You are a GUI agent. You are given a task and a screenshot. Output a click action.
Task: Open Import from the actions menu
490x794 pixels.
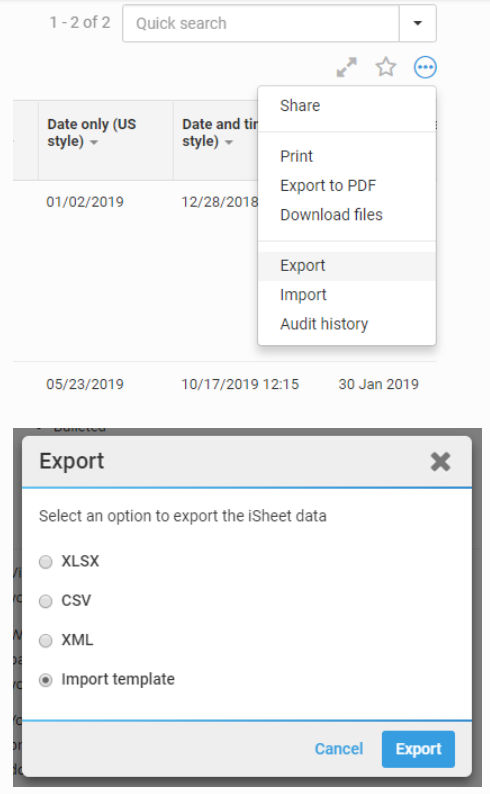[303, 295]
